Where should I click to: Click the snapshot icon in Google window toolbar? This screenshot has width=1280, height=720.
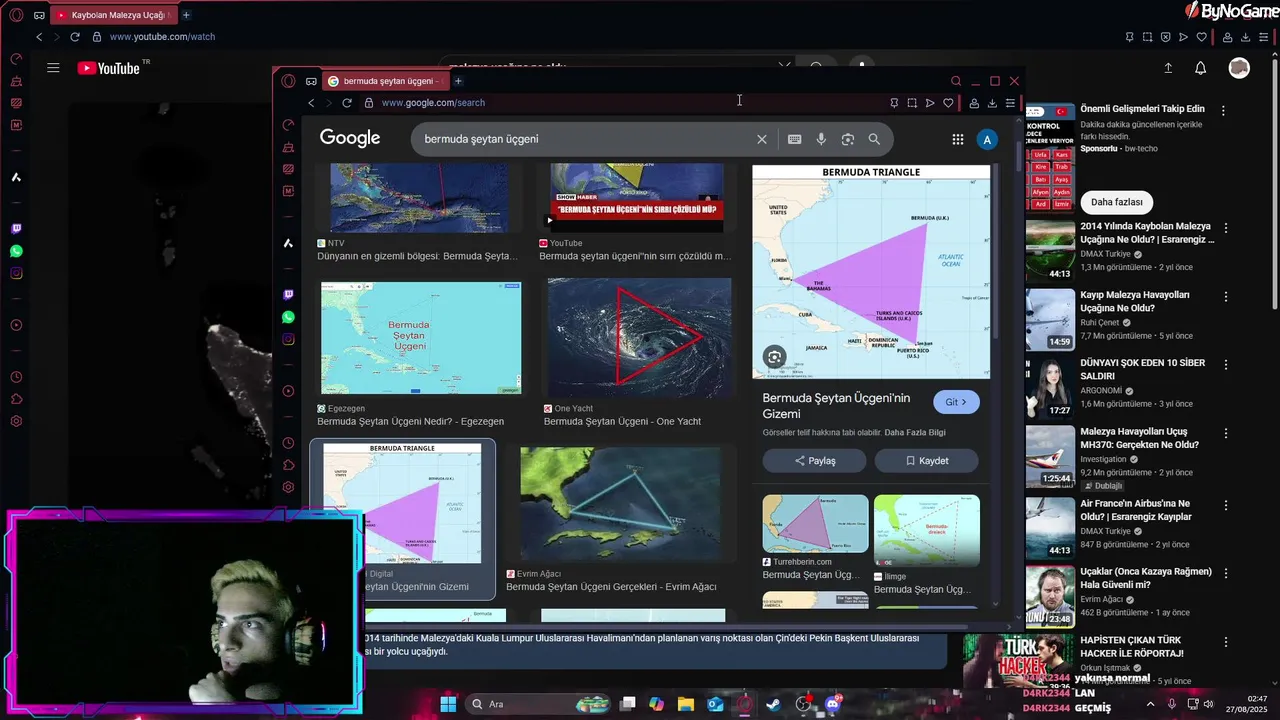[x=912, y=103]
